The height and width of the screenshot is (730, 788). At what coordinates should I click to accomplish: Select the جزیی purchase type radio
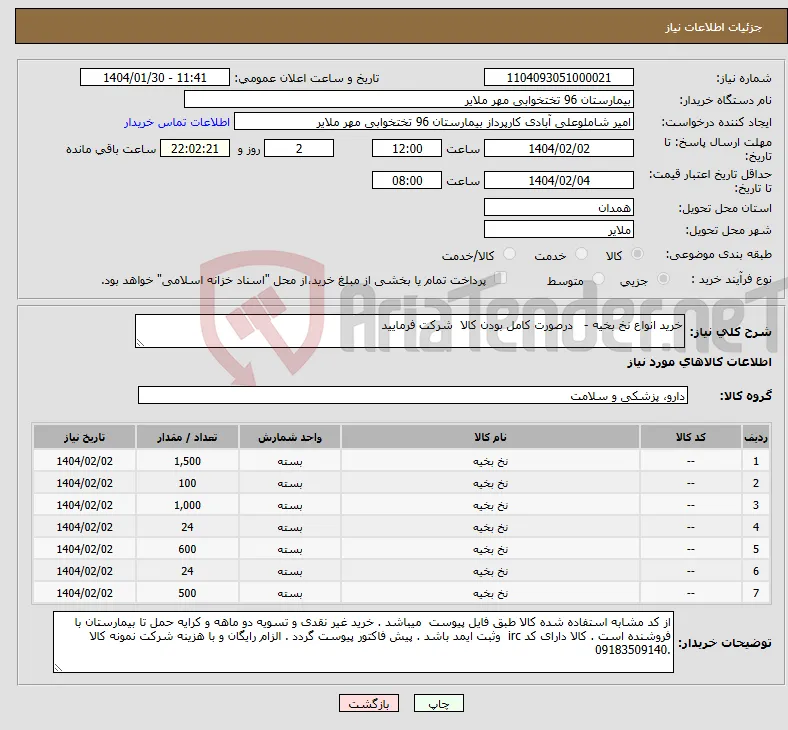tap(663, 279)
